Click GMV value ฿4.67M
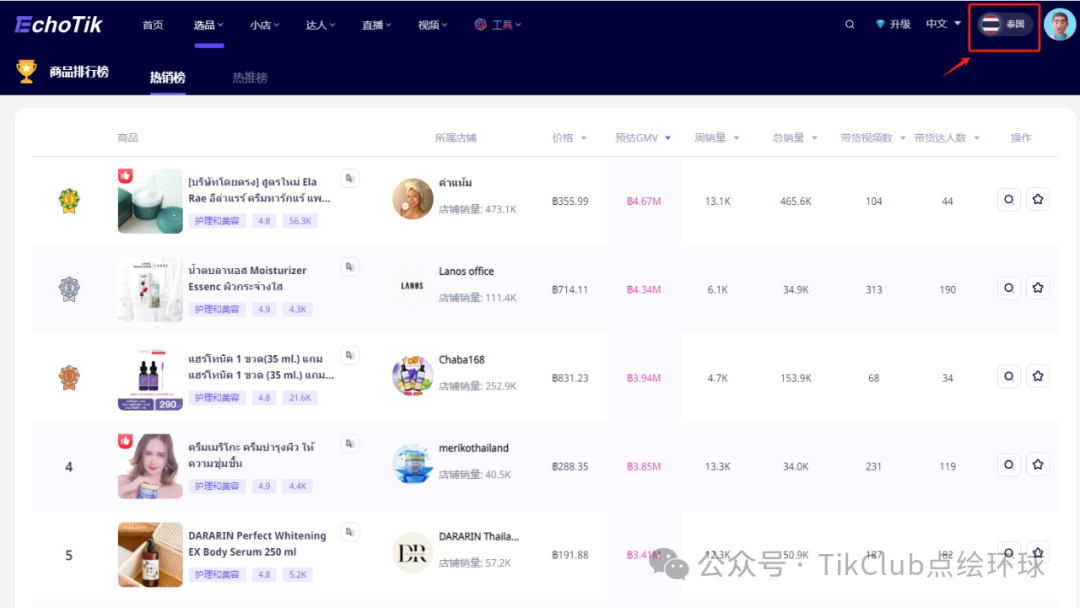This screenshot has height=608, width=1080. pos(643,201)
